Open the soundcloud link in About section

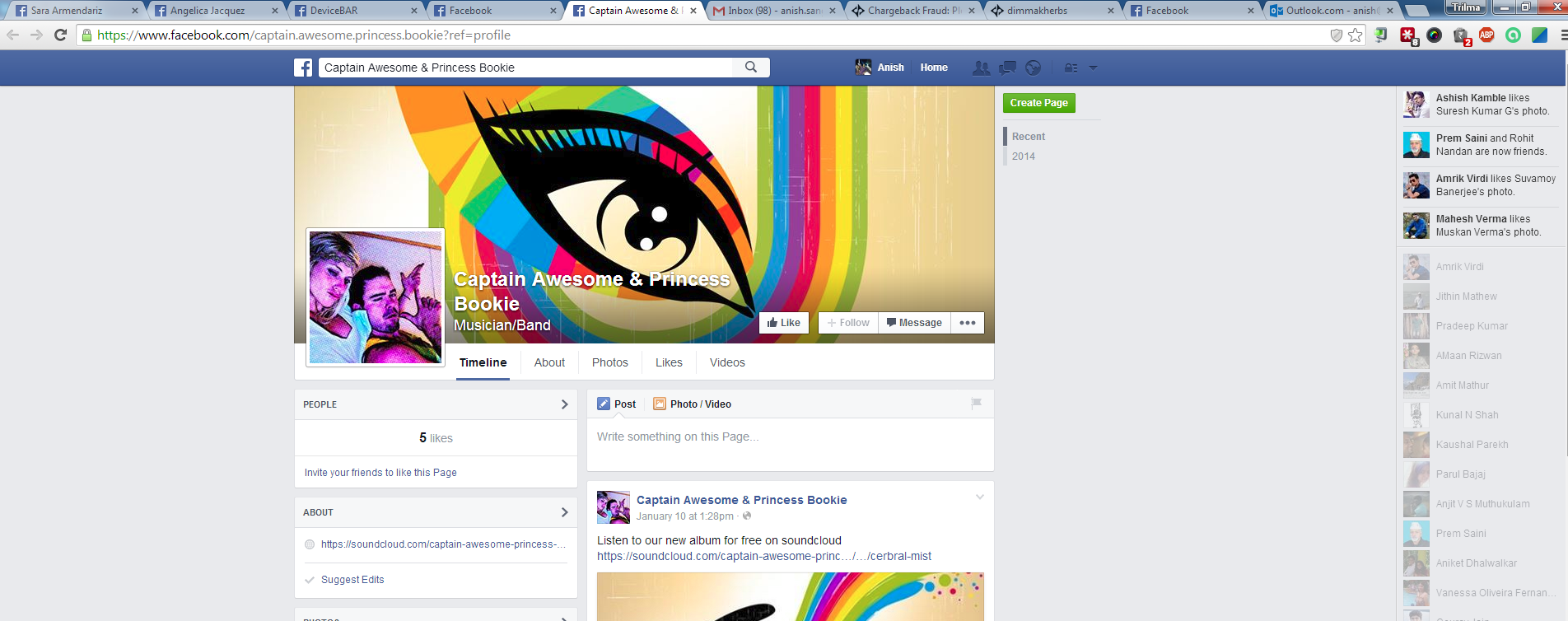(x=443, y=544)
